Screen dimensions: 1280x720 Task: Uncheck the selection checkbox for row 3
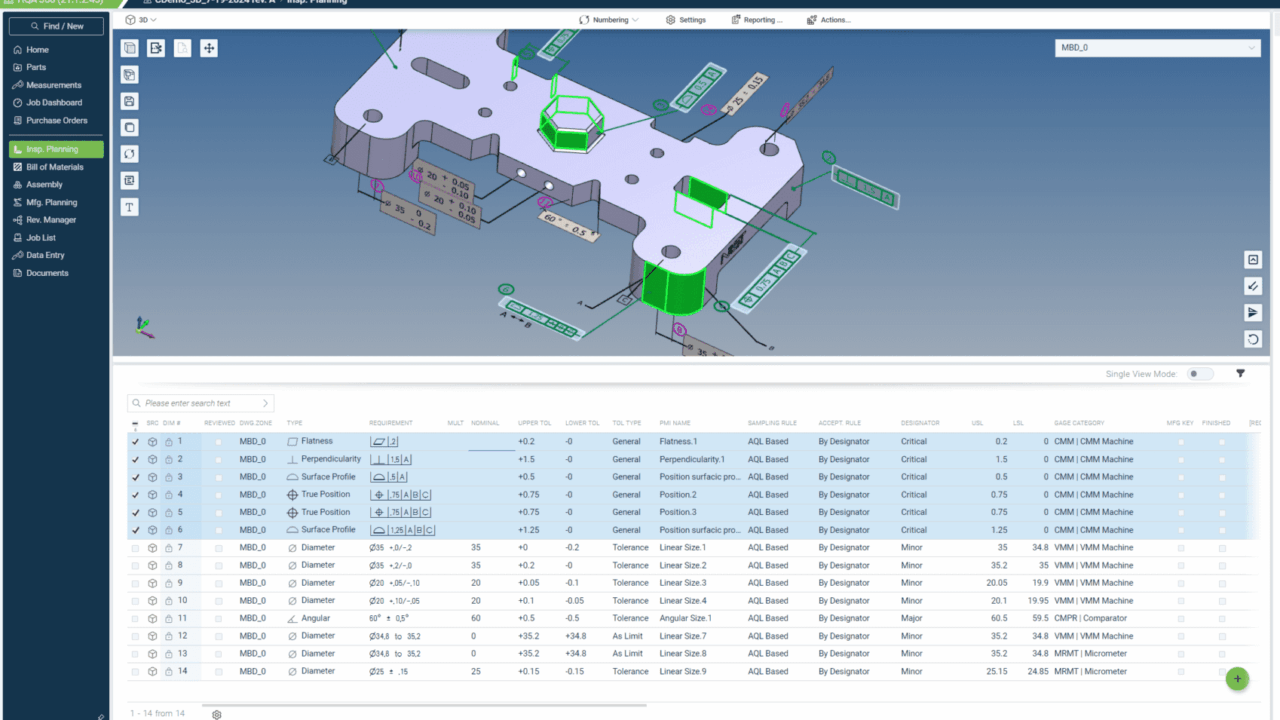click(135, 477)
